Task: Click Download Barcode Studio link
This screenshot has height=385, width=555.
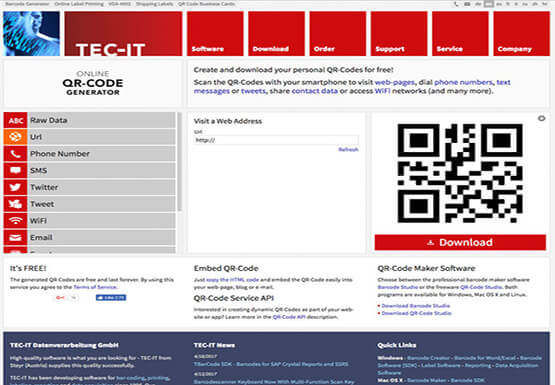Action: coord(416,306)
